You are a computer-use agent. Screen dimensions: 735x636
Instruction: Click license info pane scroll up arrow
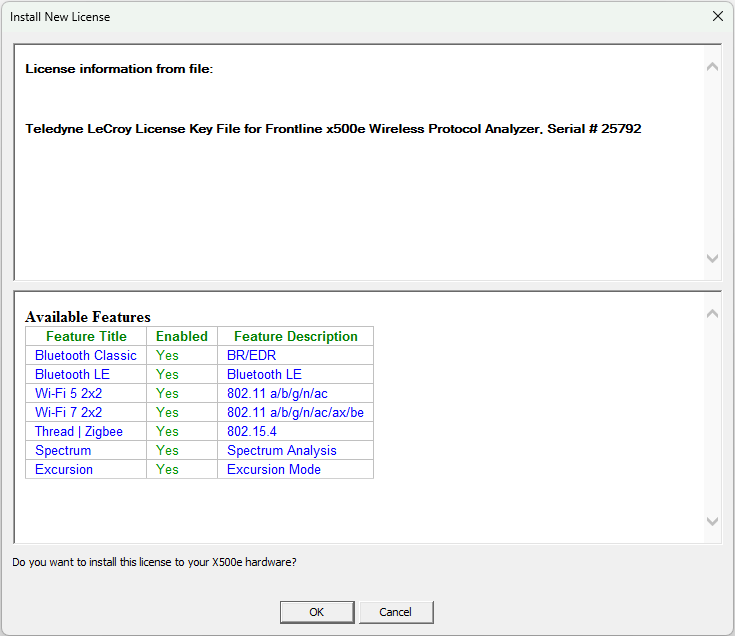coord(712,67)
